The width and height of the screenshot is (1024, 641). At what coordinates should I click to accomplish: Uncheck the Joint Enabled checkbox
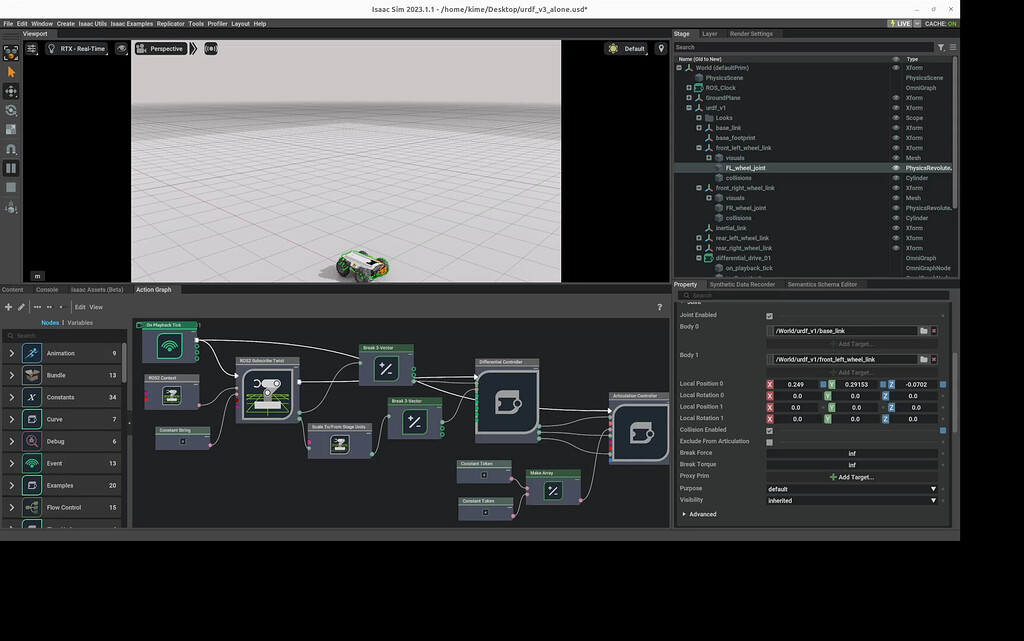coord(769,315)
